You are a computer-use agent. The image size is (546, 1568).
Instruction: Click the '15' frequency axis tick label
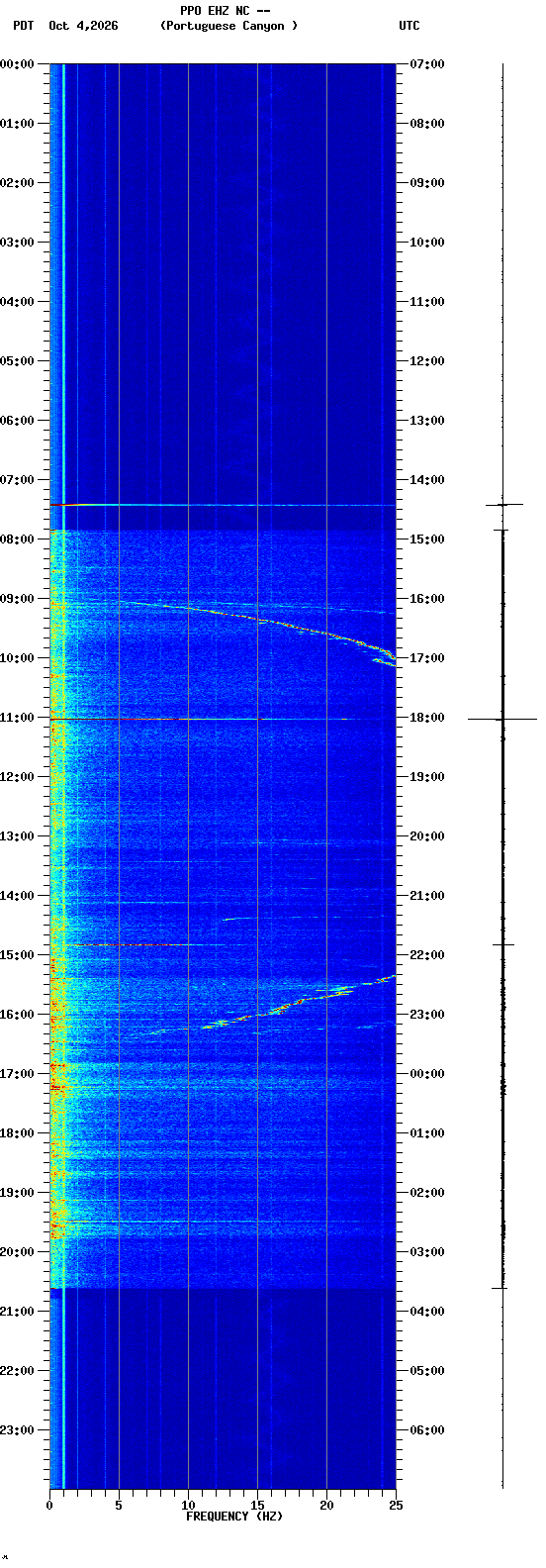(x=257, y=1506)
